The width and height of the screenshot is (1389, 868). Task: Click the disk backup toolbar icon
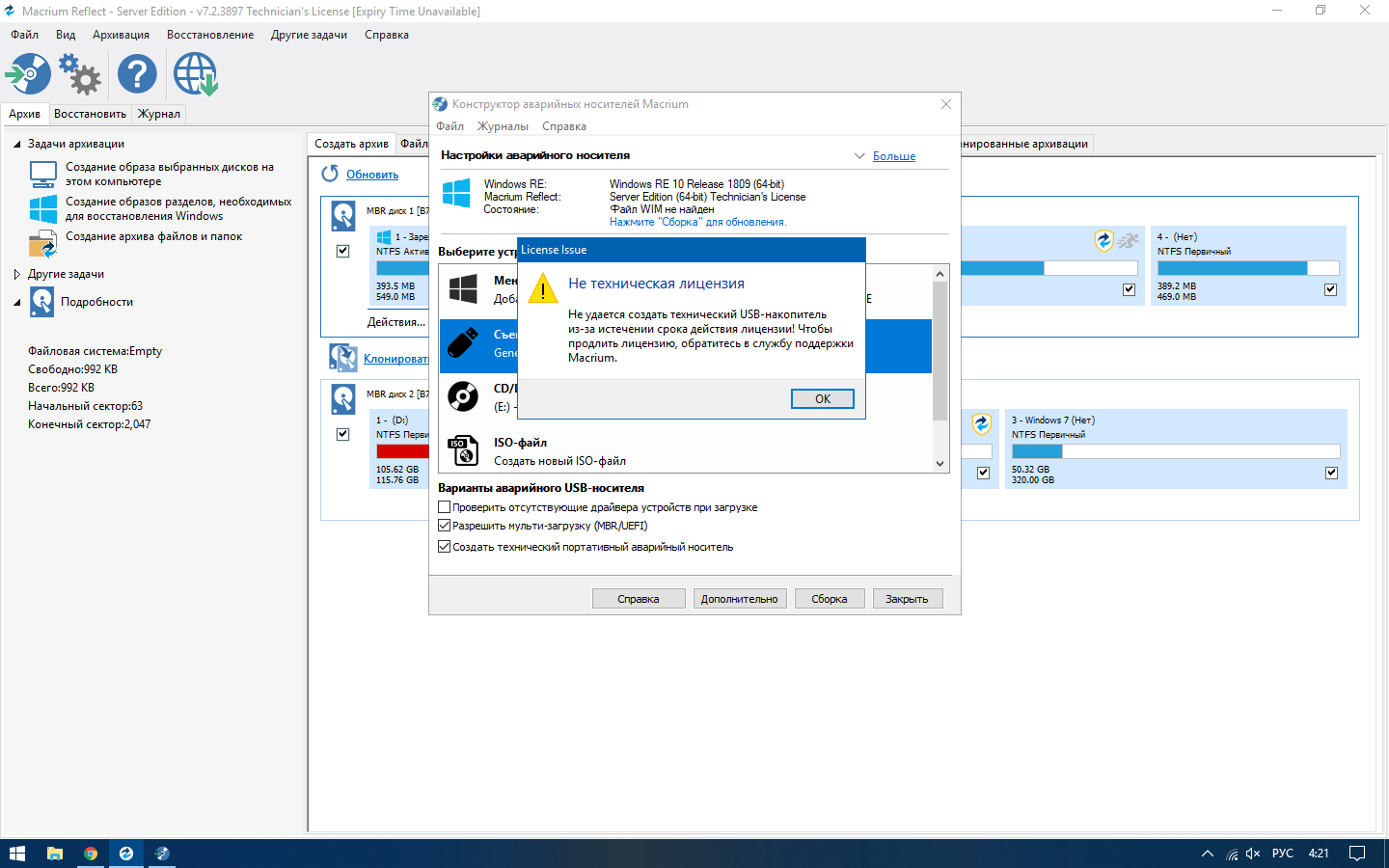28,74
